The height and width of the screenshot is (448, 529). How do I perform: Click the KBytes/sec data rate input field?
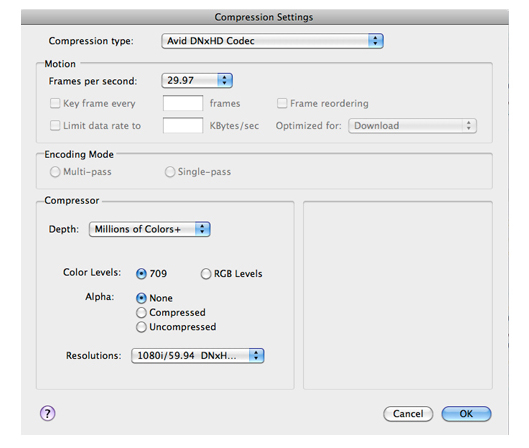(x=183, y=125)
